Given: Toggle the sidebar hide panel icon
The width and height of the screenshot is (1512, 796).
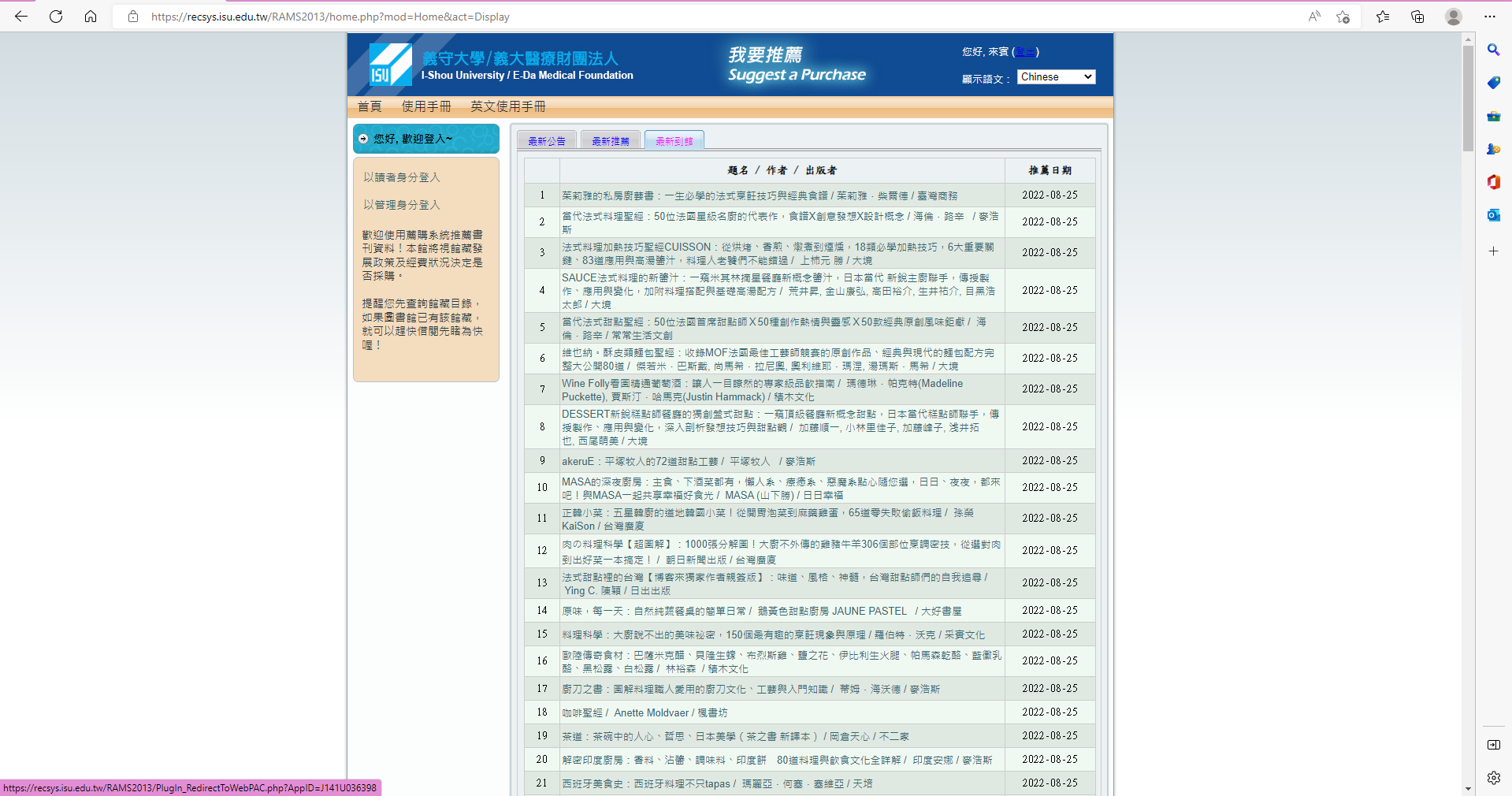Looking at the screenshot, I should (1493, 745).
